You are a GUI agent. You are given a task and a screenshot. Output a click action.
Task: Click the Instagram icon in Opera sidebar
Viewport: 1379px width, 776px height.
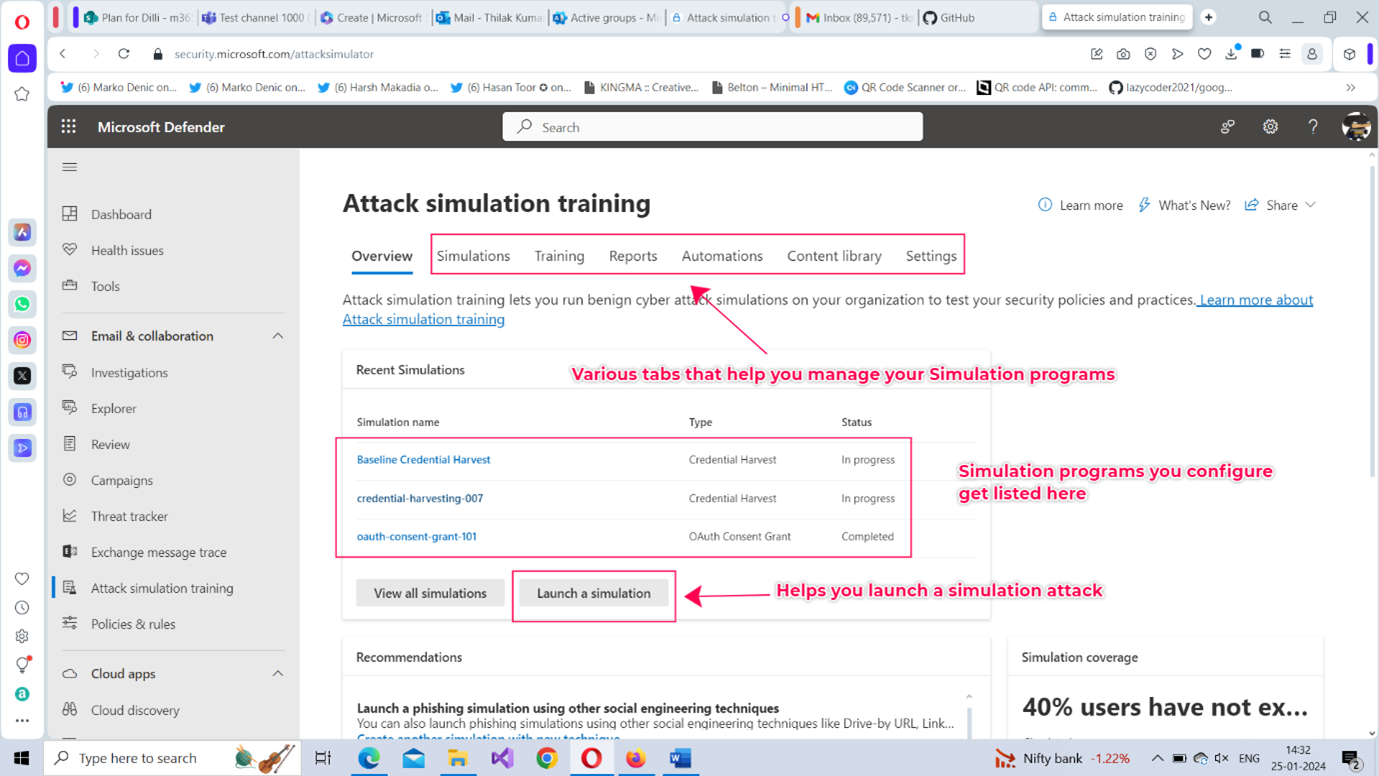pos(22,340)
